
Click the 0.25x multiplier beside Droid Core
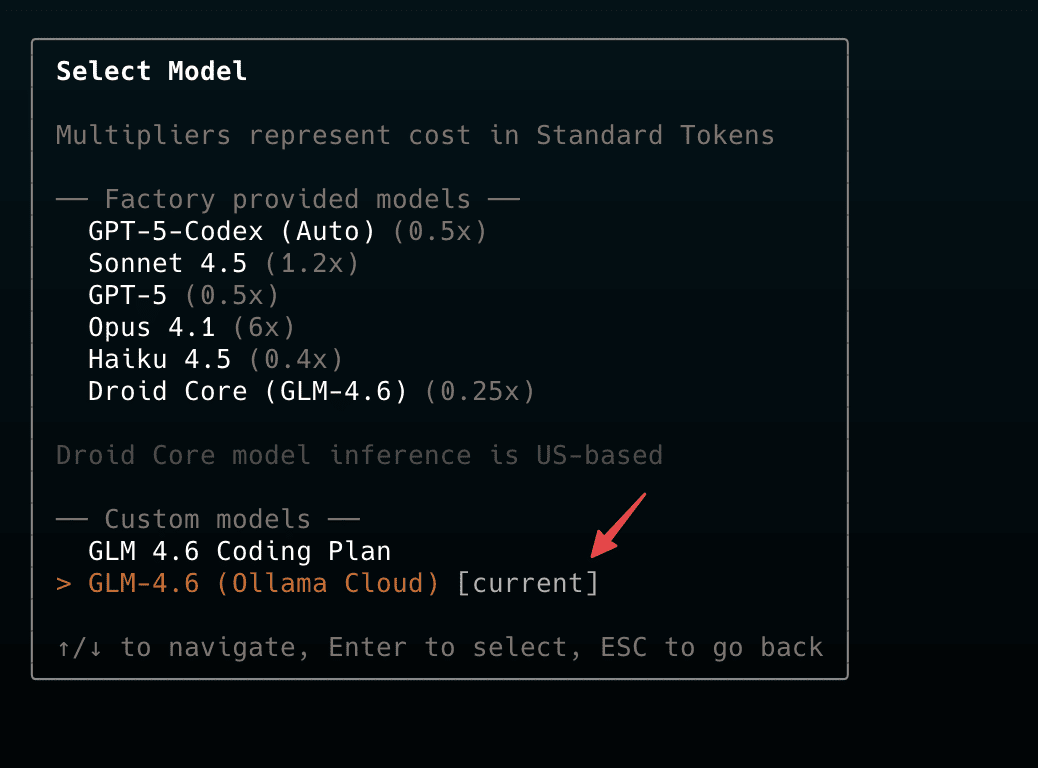pyautogui.click(x=480, y=392)
